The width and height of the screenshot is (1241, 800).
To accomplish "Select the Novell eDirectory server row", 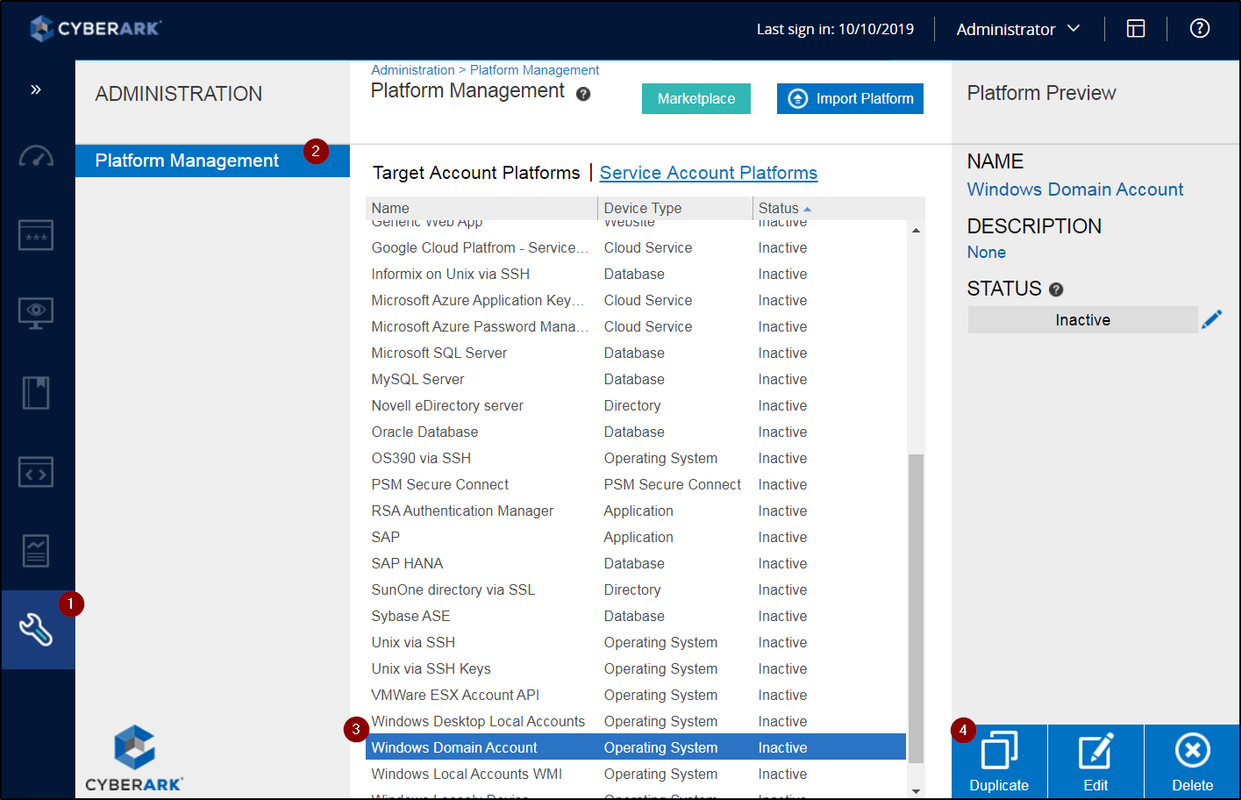I will click(636, 406).
